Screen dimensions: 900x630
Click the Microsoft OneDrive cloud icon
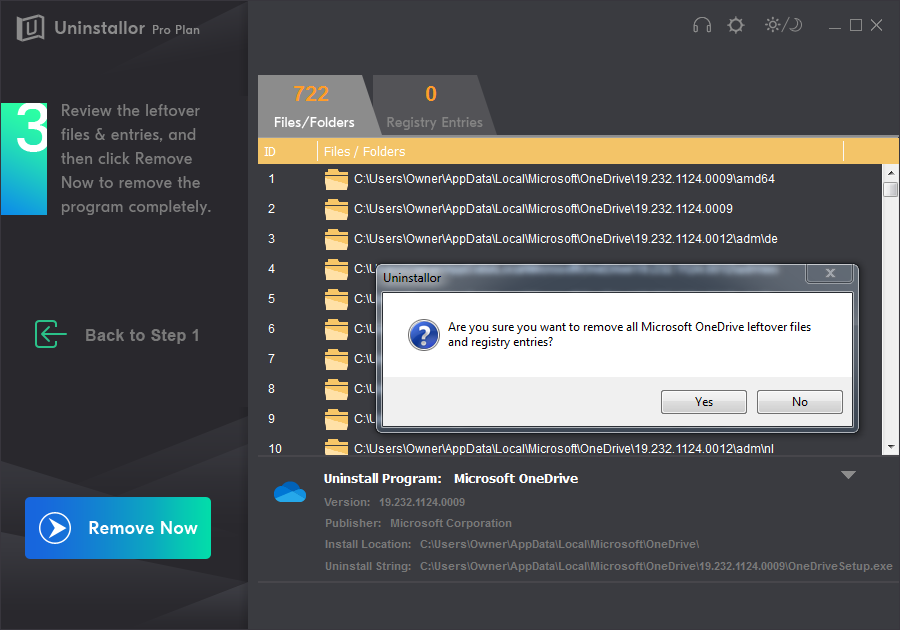pos(290,492)
